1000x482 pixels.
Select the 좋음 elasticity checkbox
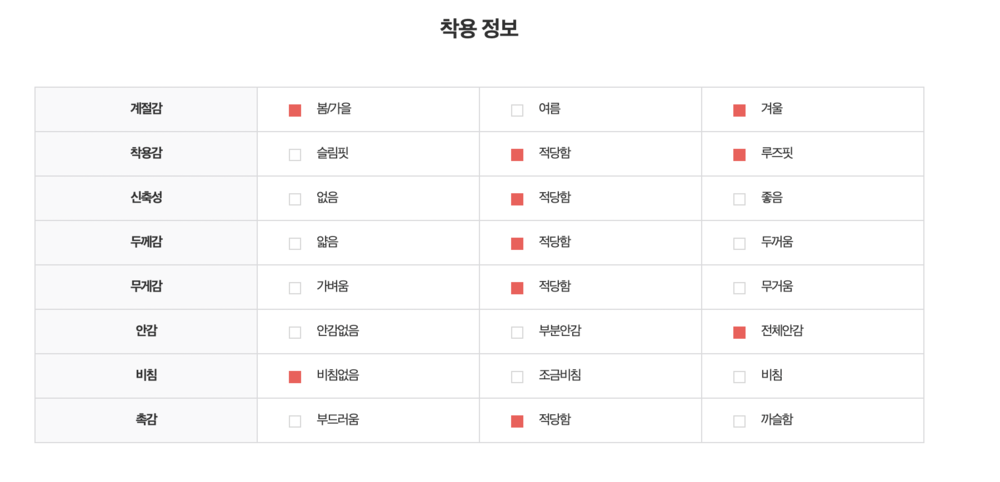point(739,199)
